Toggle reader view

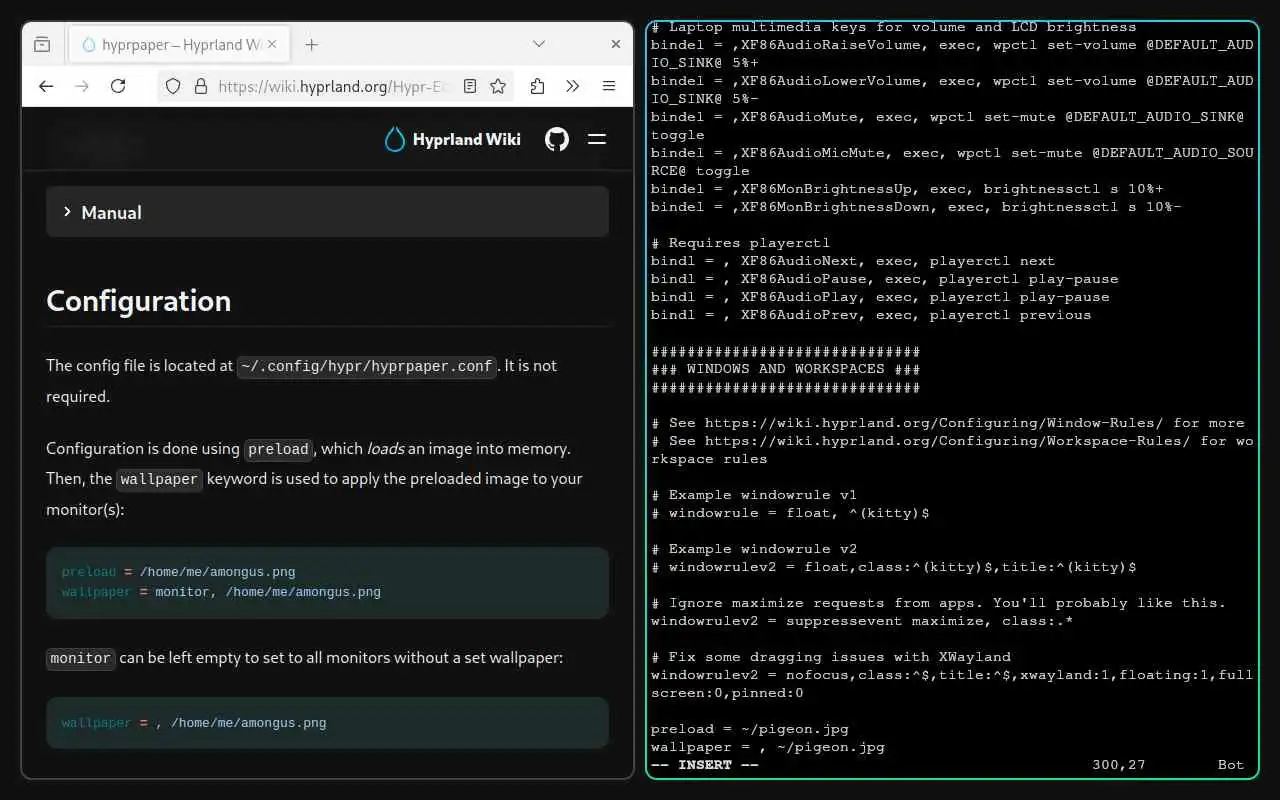(x=470, y=86)
